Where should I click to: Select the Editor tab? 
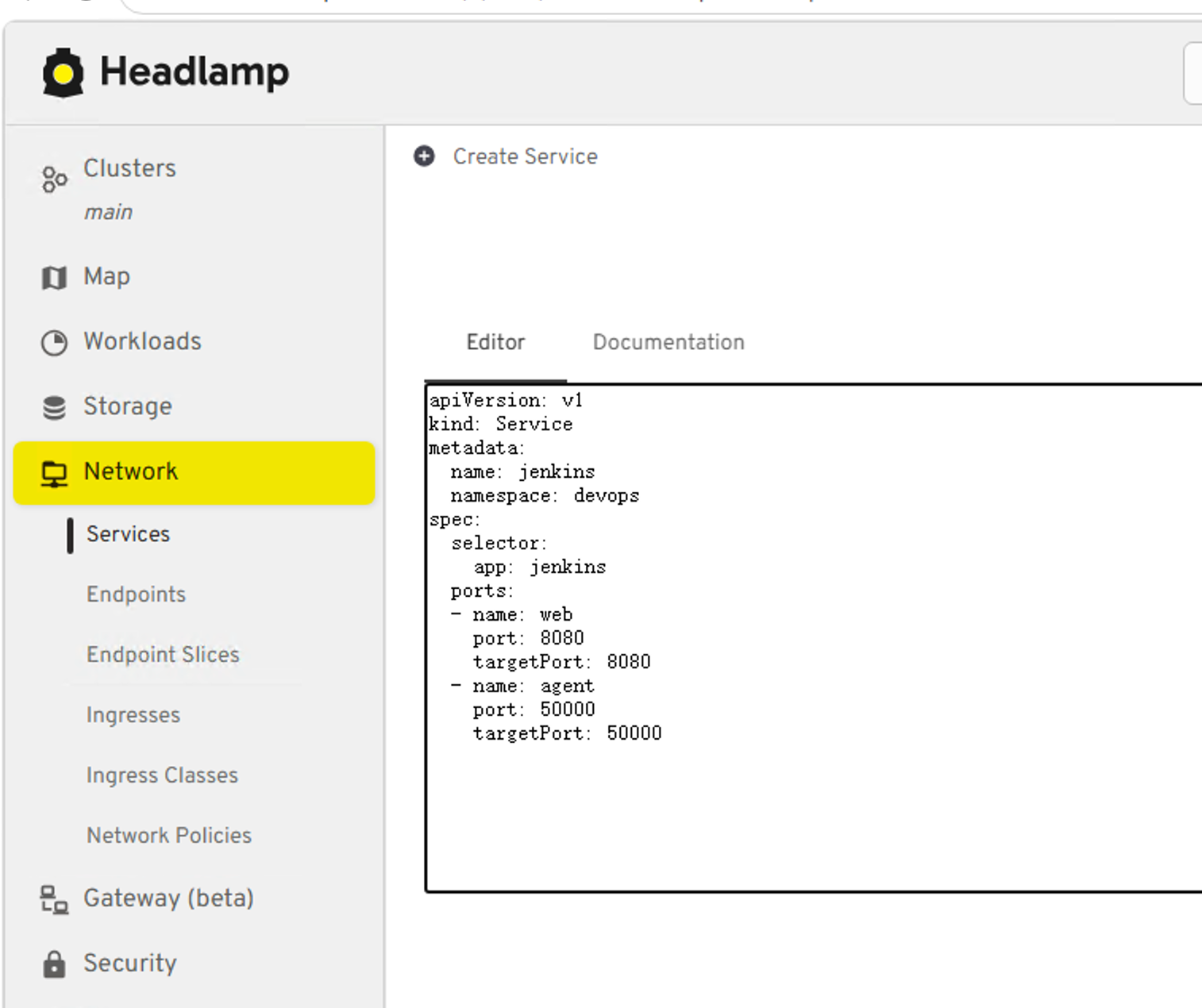(495, 342)
